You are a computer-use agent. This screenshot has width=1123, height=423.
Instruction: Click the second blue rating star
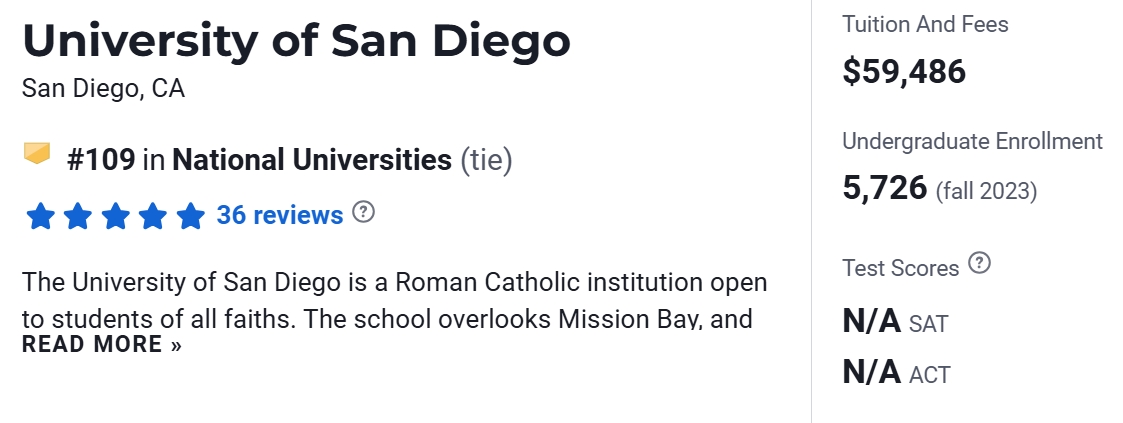click(77, 216)
